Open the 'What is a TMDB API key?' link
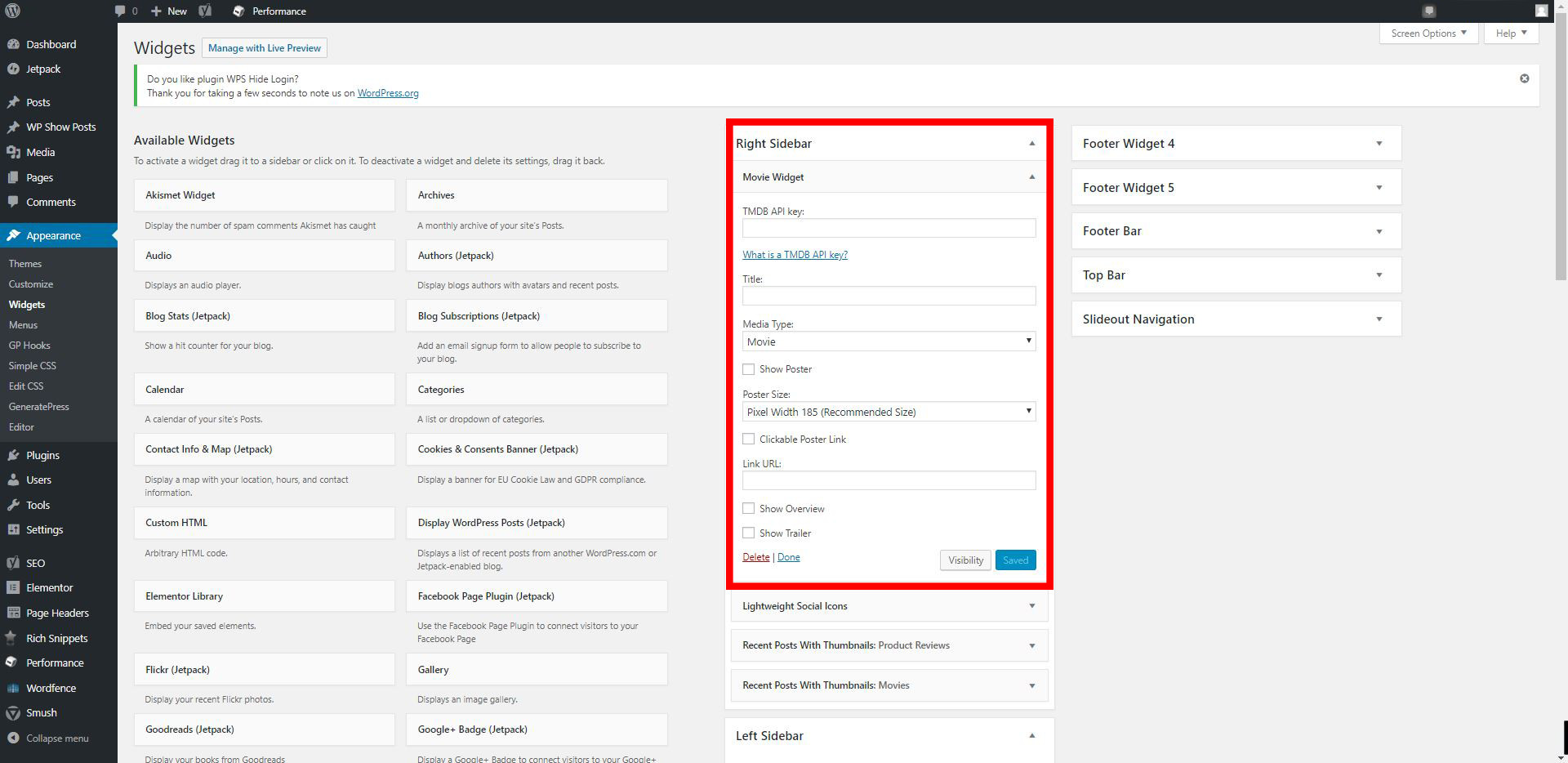1568x763 pixels. pos(795,255)
